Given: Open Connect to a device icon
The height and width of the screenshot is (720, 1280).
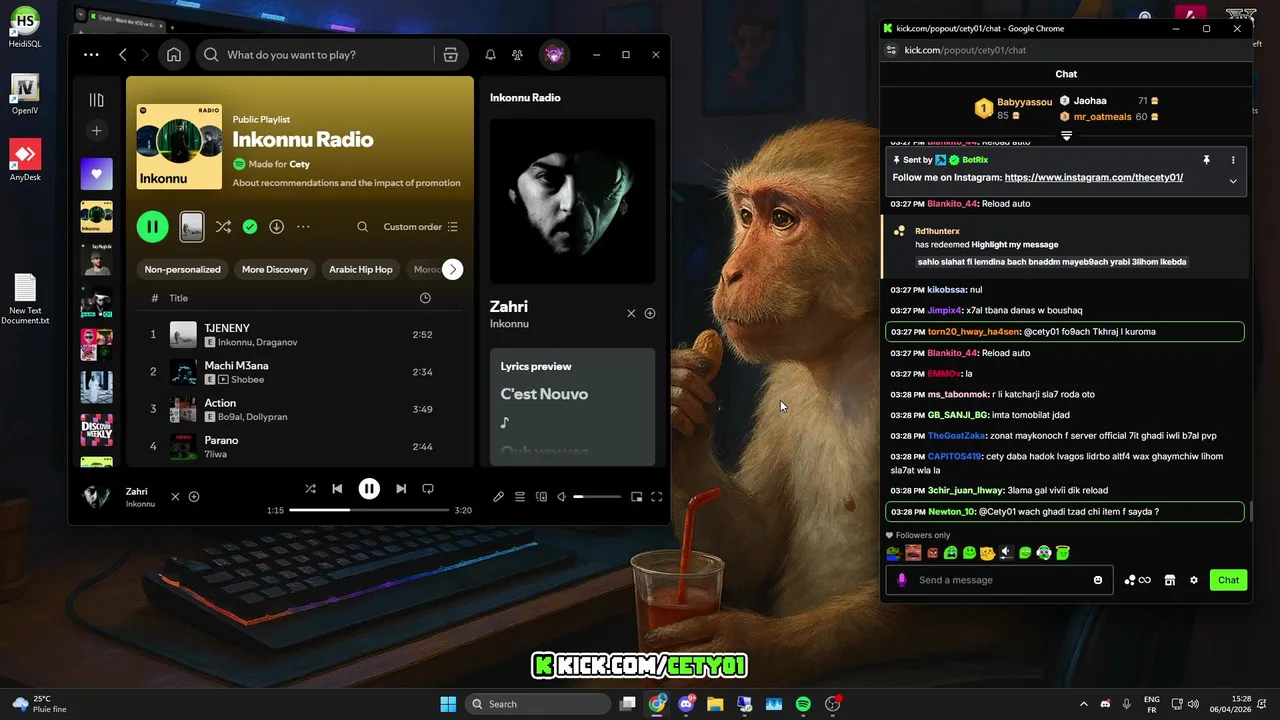Looking at the screenshot, I should [x=541, y=496].
